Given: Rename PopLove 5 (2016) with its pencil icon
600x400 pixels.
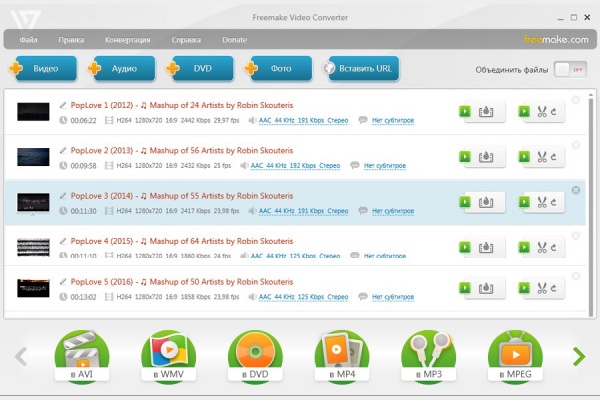Looking at the screenshot, I should (63, 281).
